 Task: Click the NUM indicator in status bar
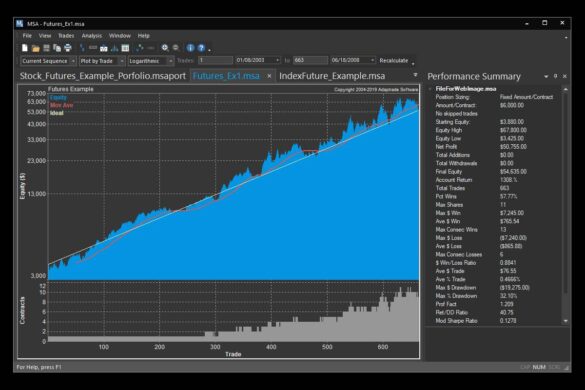point(539,367)
